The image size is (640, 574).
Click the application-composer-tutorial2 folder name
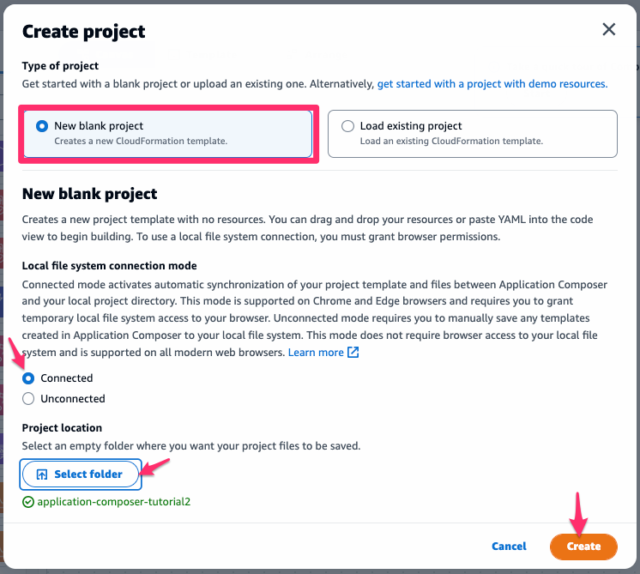point(113,501)
